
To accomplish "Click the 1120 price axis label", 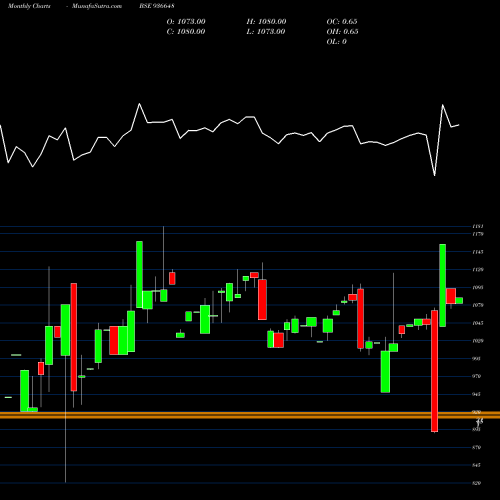I will click(x=478, y=270).
